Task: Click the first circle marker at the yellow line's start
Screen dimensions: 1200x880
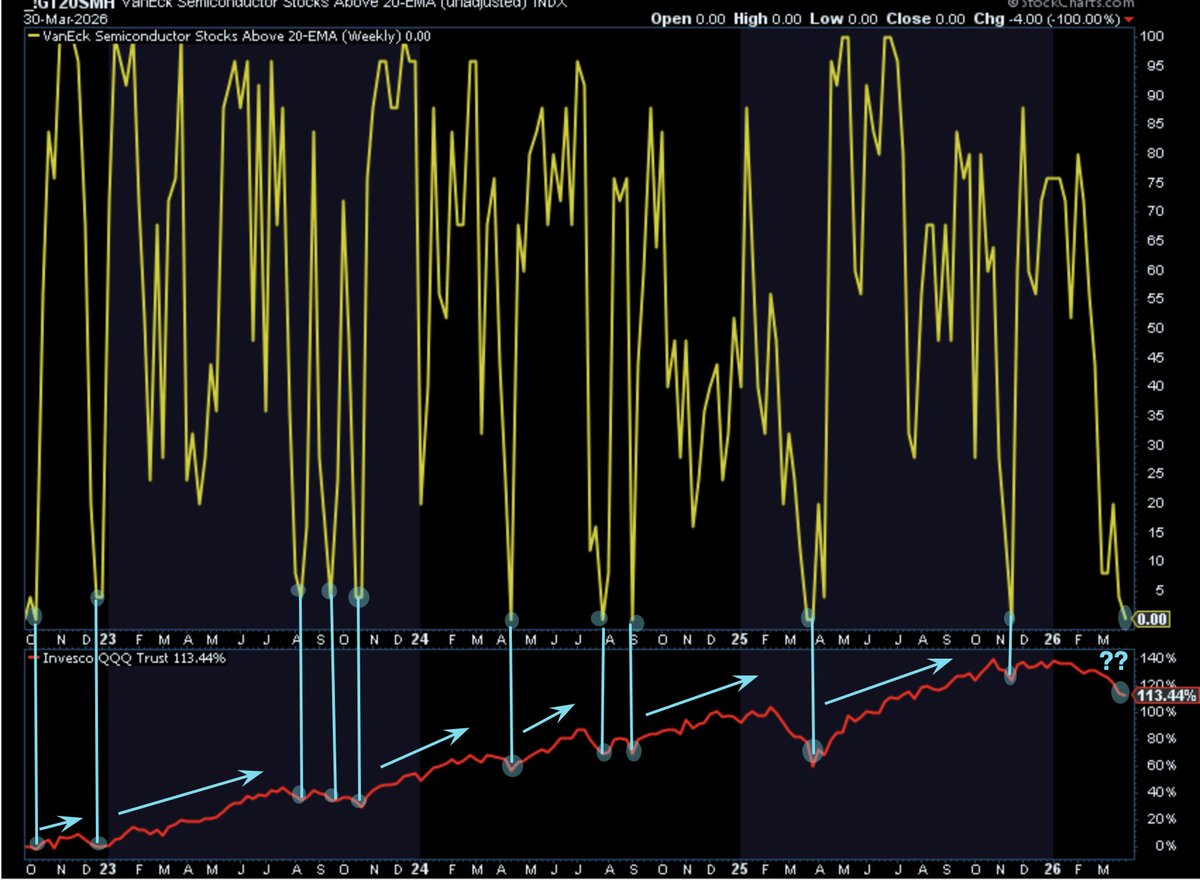Action: point(35,614)
